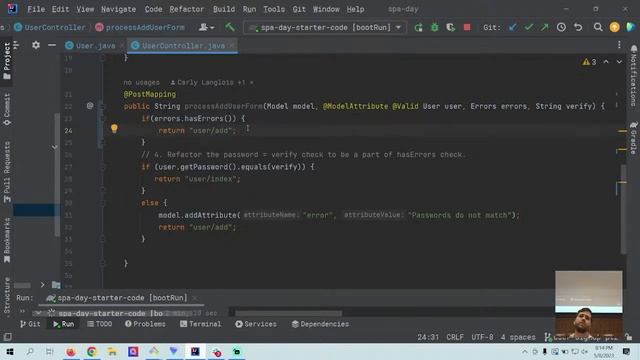Open the spa-day-starter-code run configuration dropdown
This screenshot has width=640, height=360.
click(x=325, y=27)
